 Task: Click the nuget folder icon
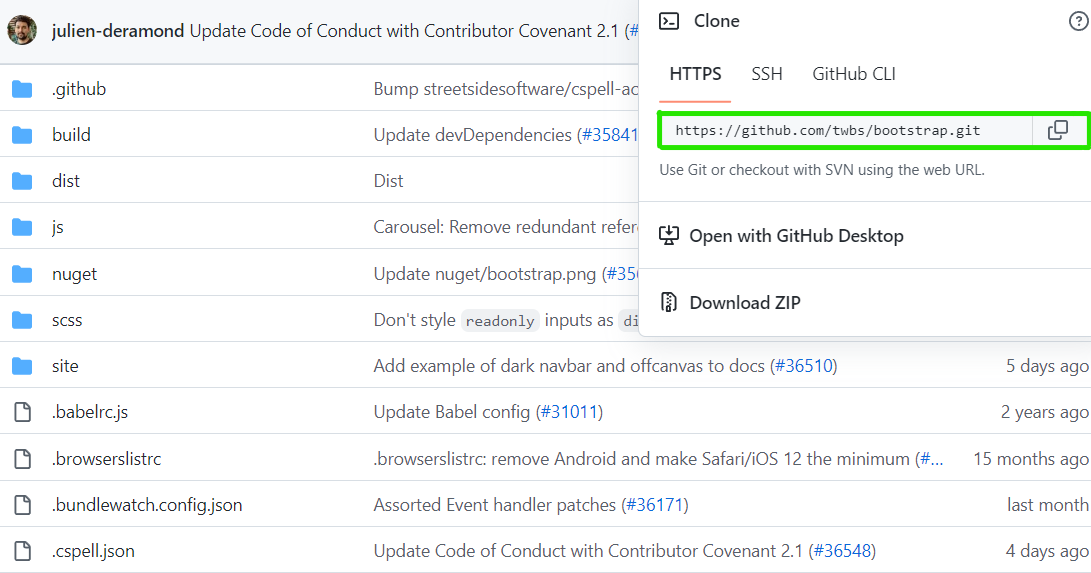(22, 274)
